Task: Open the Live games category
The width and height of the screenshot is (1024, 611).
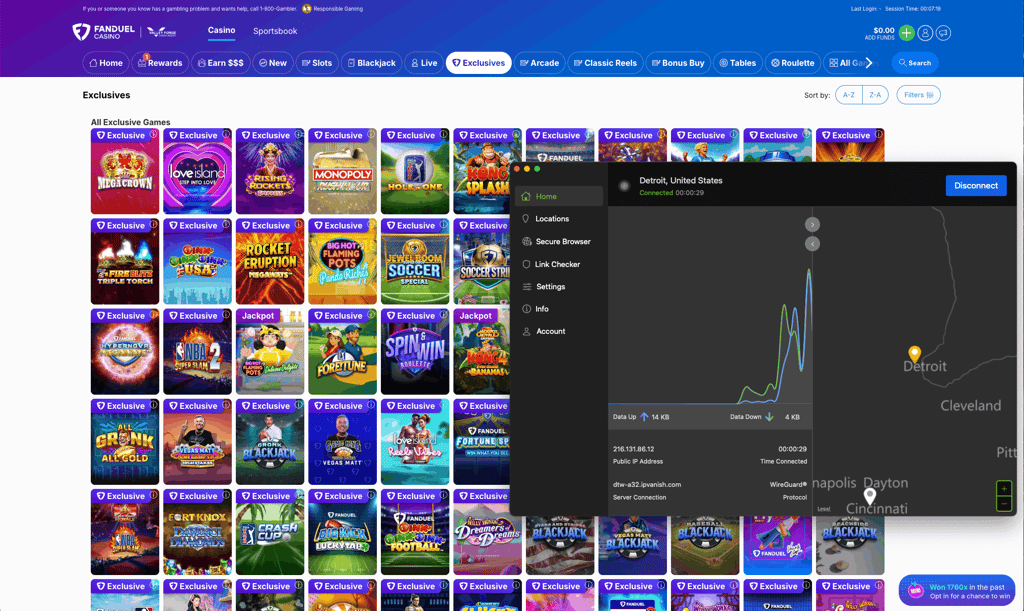Action: point(424,63)
